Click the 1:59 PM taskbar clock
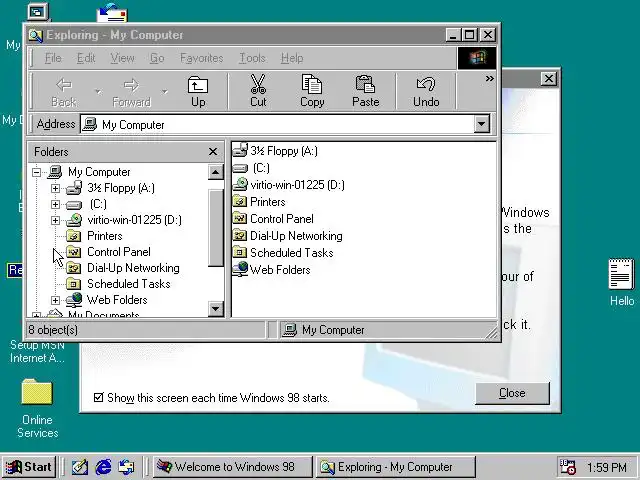 point(607,467)
